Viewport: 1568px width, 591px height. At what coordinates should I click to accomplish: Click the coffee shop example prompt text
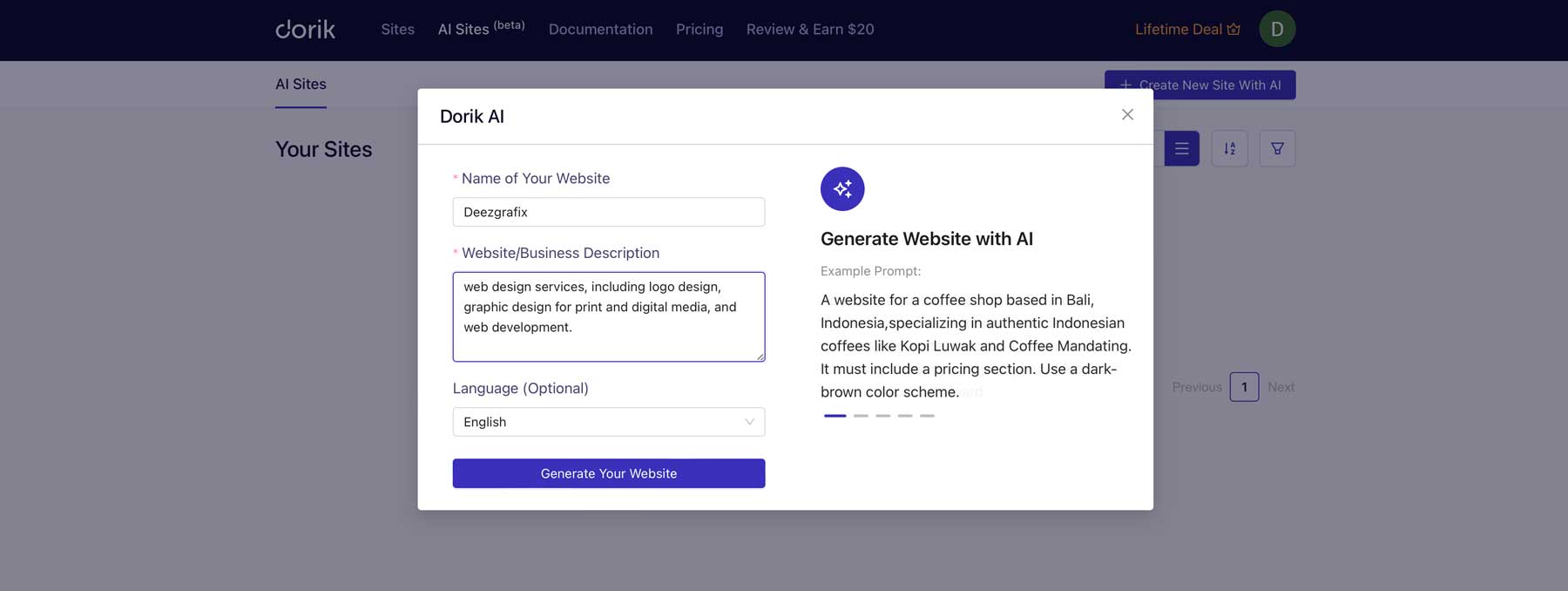[x=976, y=346]
